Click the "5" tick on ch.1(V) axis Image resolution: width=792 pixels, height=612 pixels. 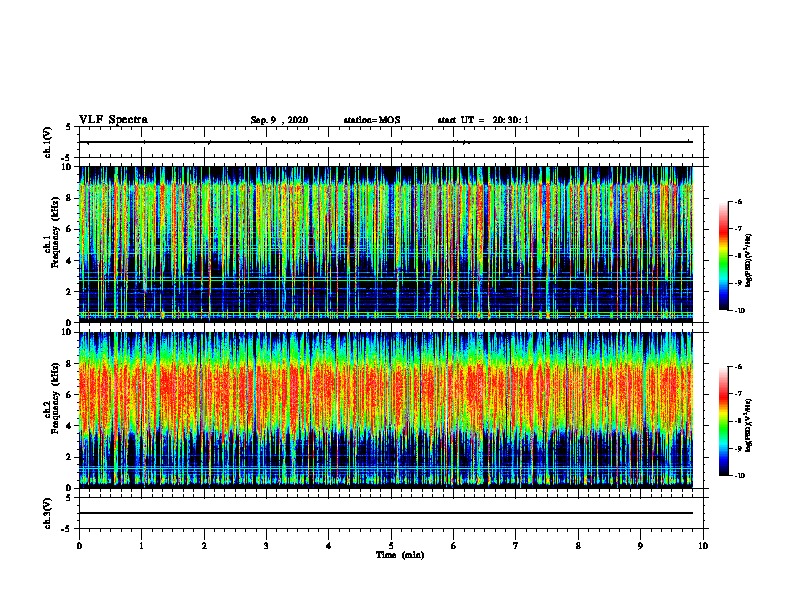(69, 127)
